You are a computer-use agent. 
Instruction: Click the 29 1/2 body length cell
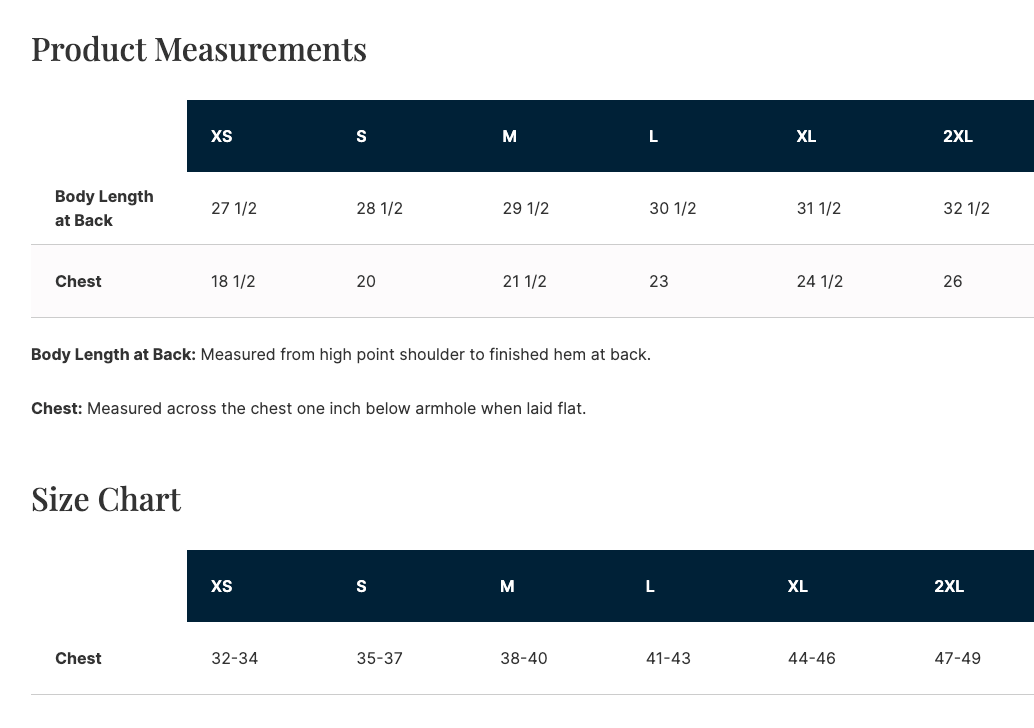pos(525,208)
